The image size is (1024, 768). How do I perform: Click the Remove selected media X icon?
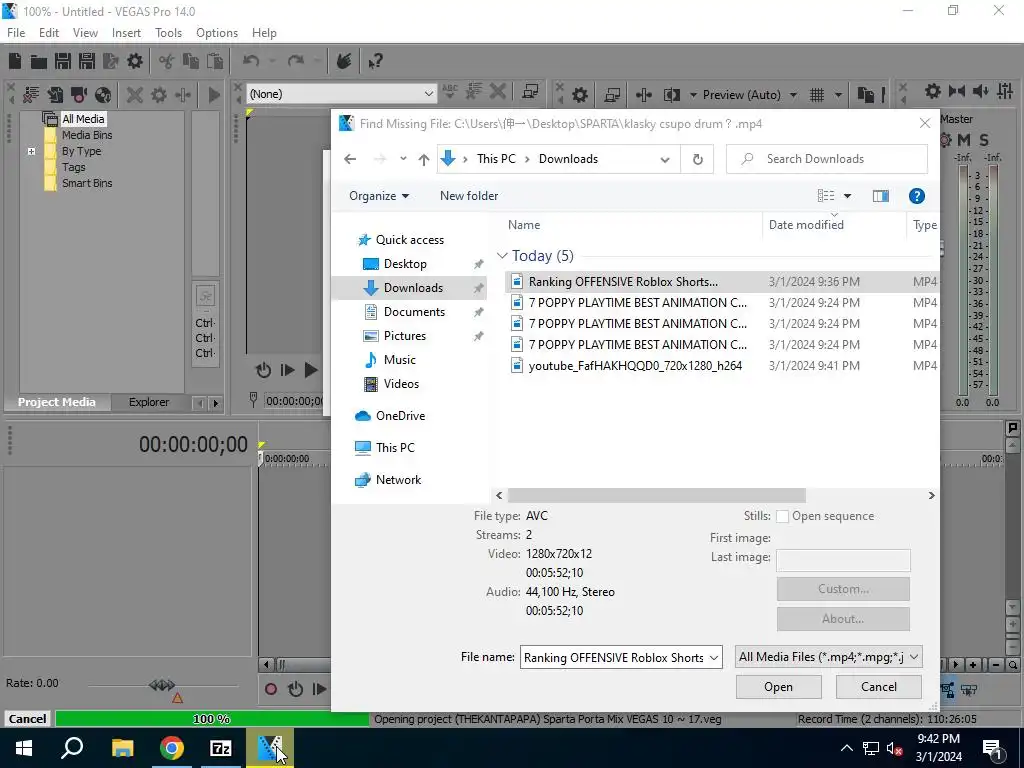click(x=135, y=95)
